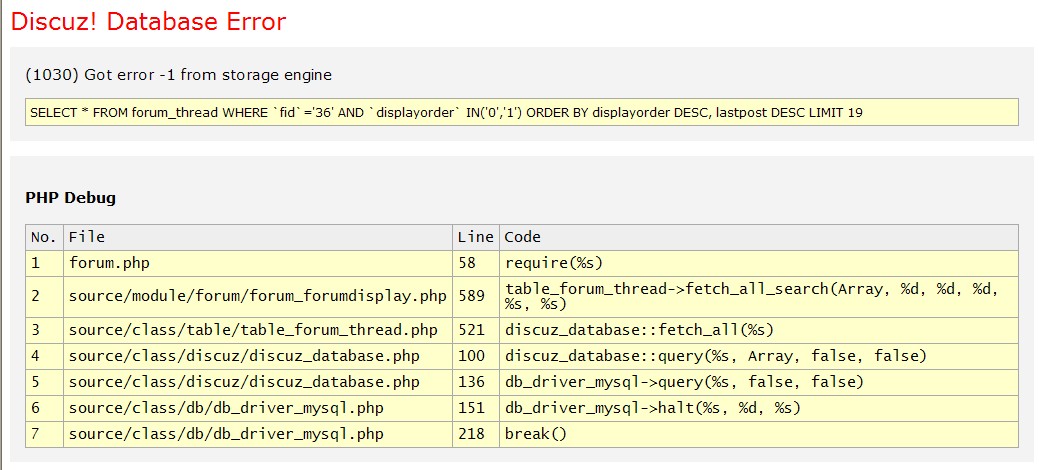The image size is (1045, 470).
Task: Click the 'Line' column header
Action: (x=476, y=237)
